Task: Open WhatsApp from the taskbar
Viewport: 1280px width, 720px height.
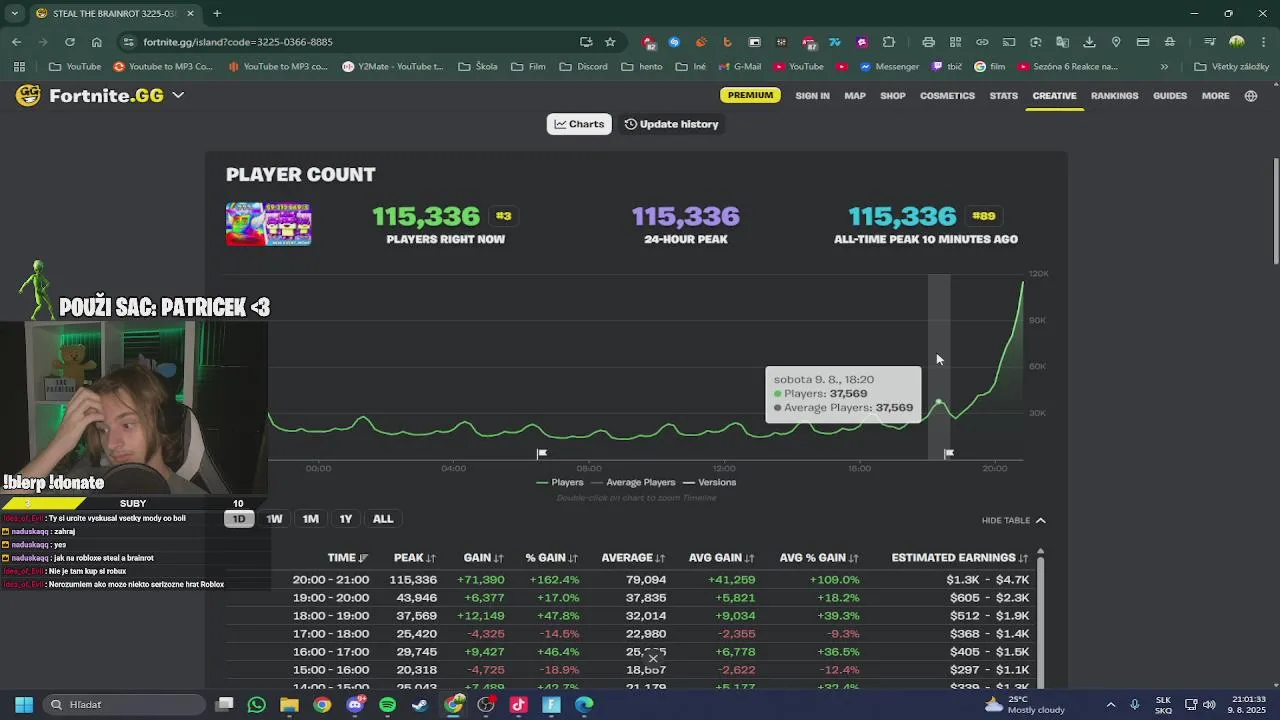Action: pos(256,704)
